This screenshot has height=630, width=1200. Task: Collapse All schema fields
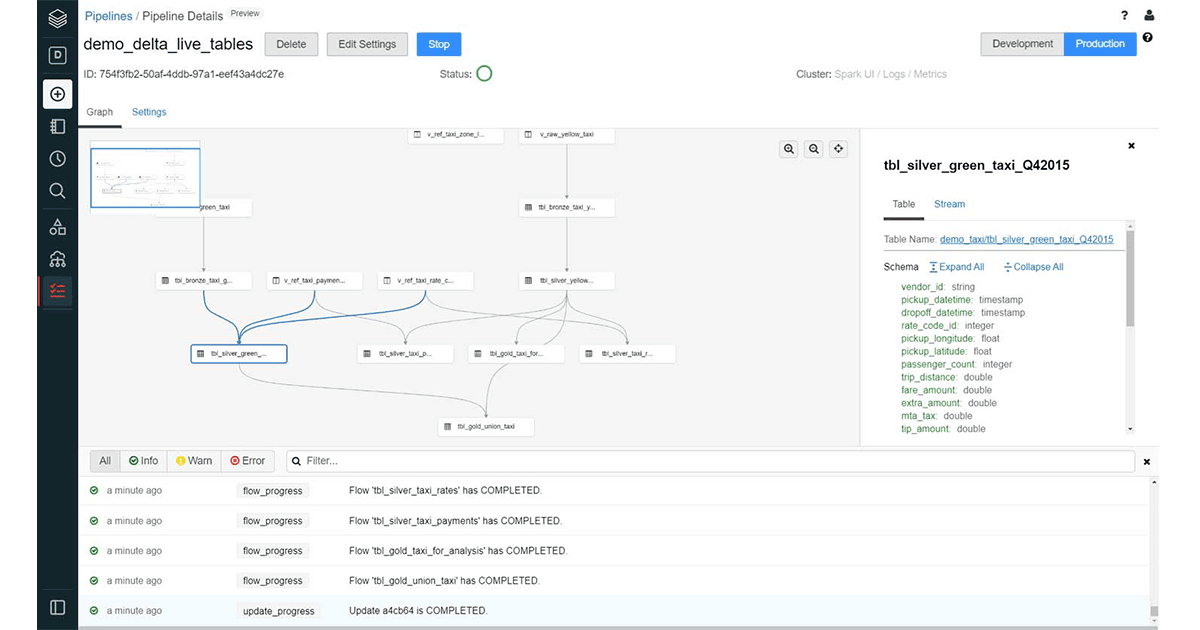click(1033, 266)
